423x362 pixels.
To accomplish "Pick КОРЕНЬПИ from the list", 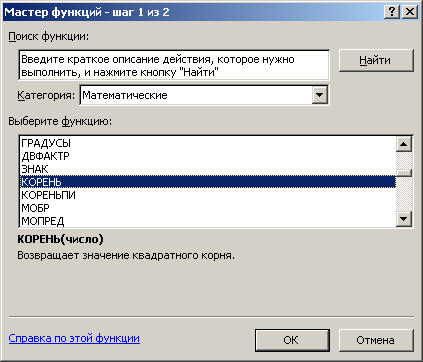I will click(207, 195).
